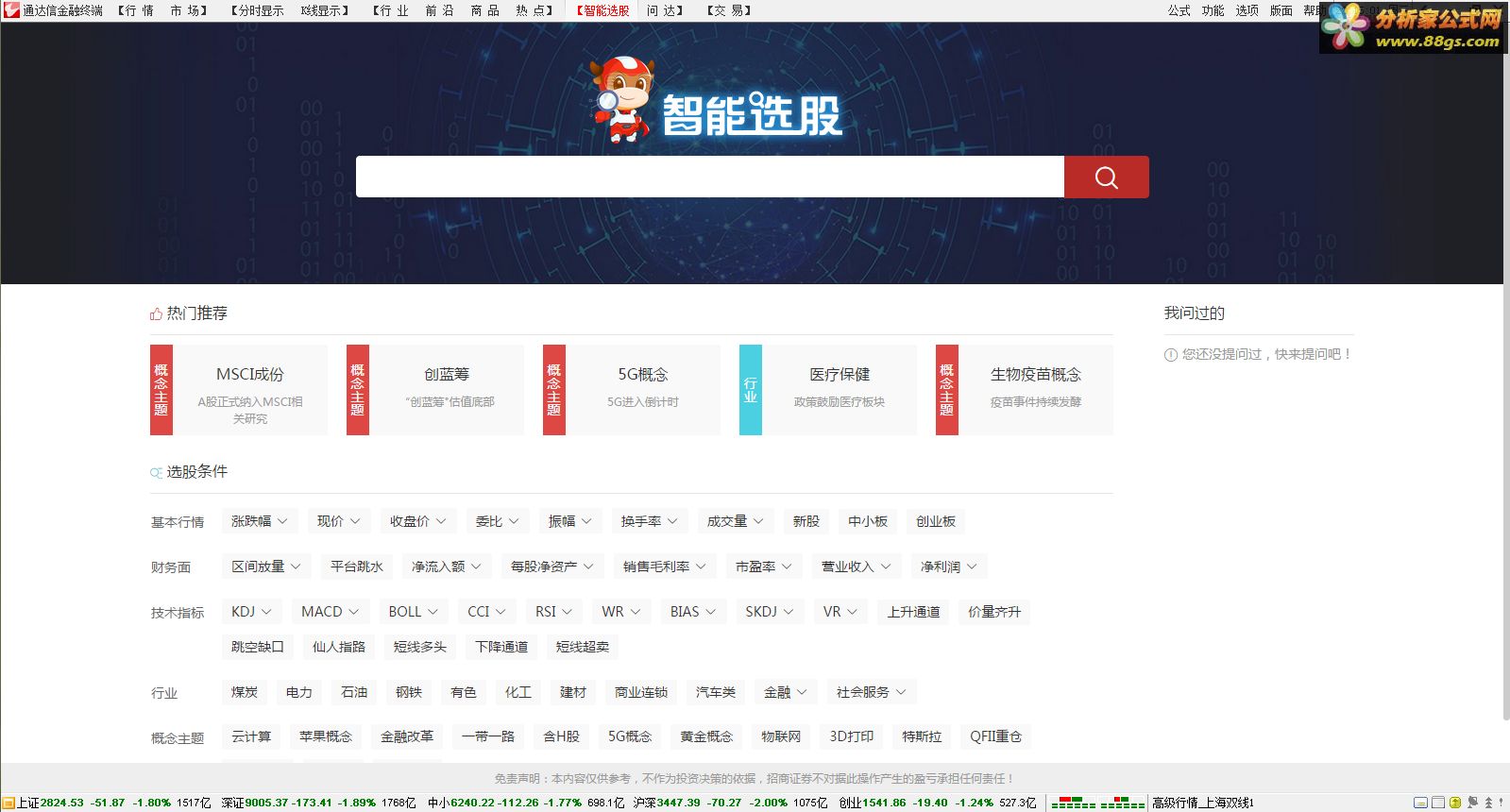The width and height of the screenshot is (1510, 812).
Task: Open the 问达 tab
Action: tap(663, 10)
